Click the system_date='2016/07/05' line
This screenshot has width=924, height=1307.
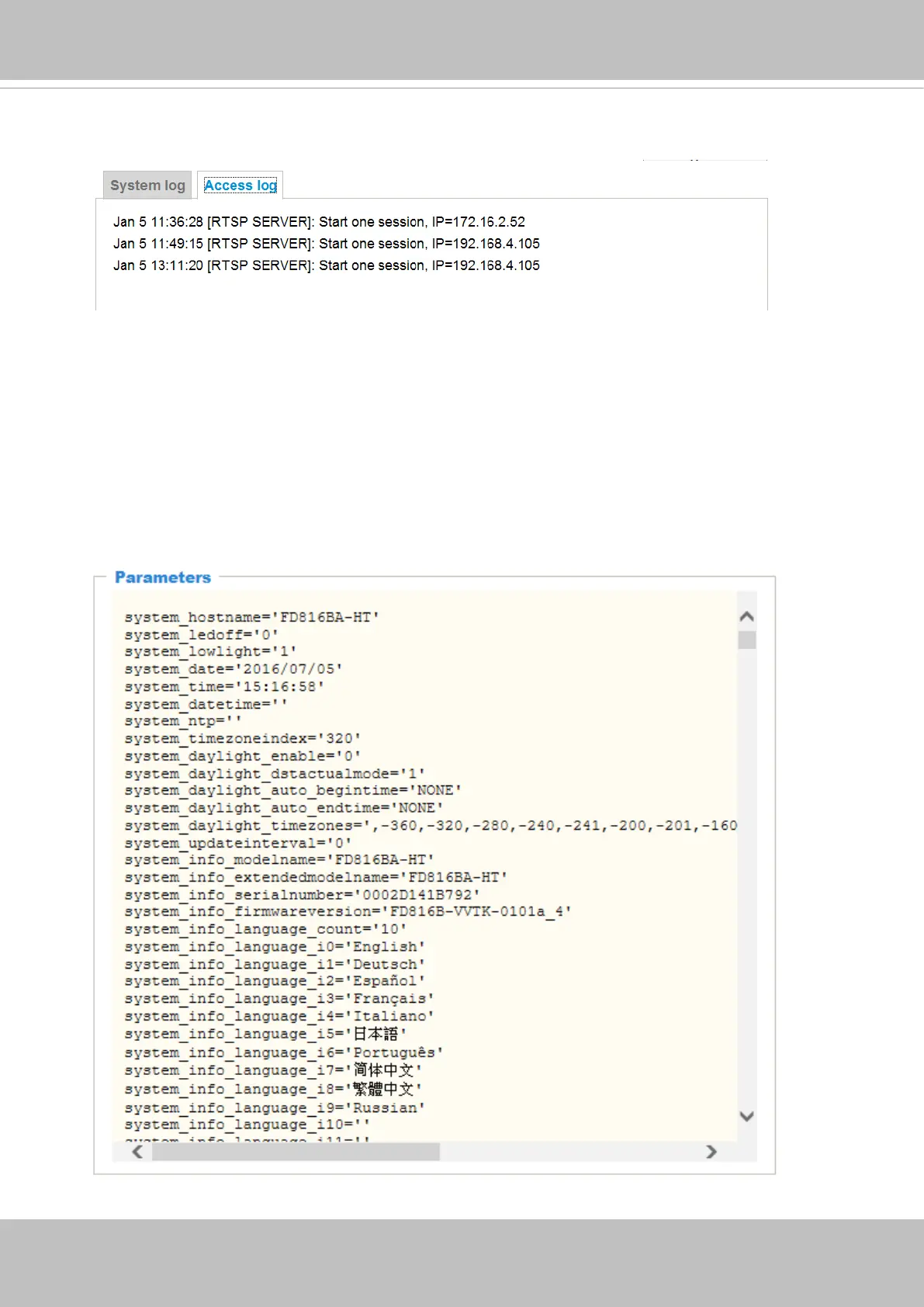click(234, 669)
